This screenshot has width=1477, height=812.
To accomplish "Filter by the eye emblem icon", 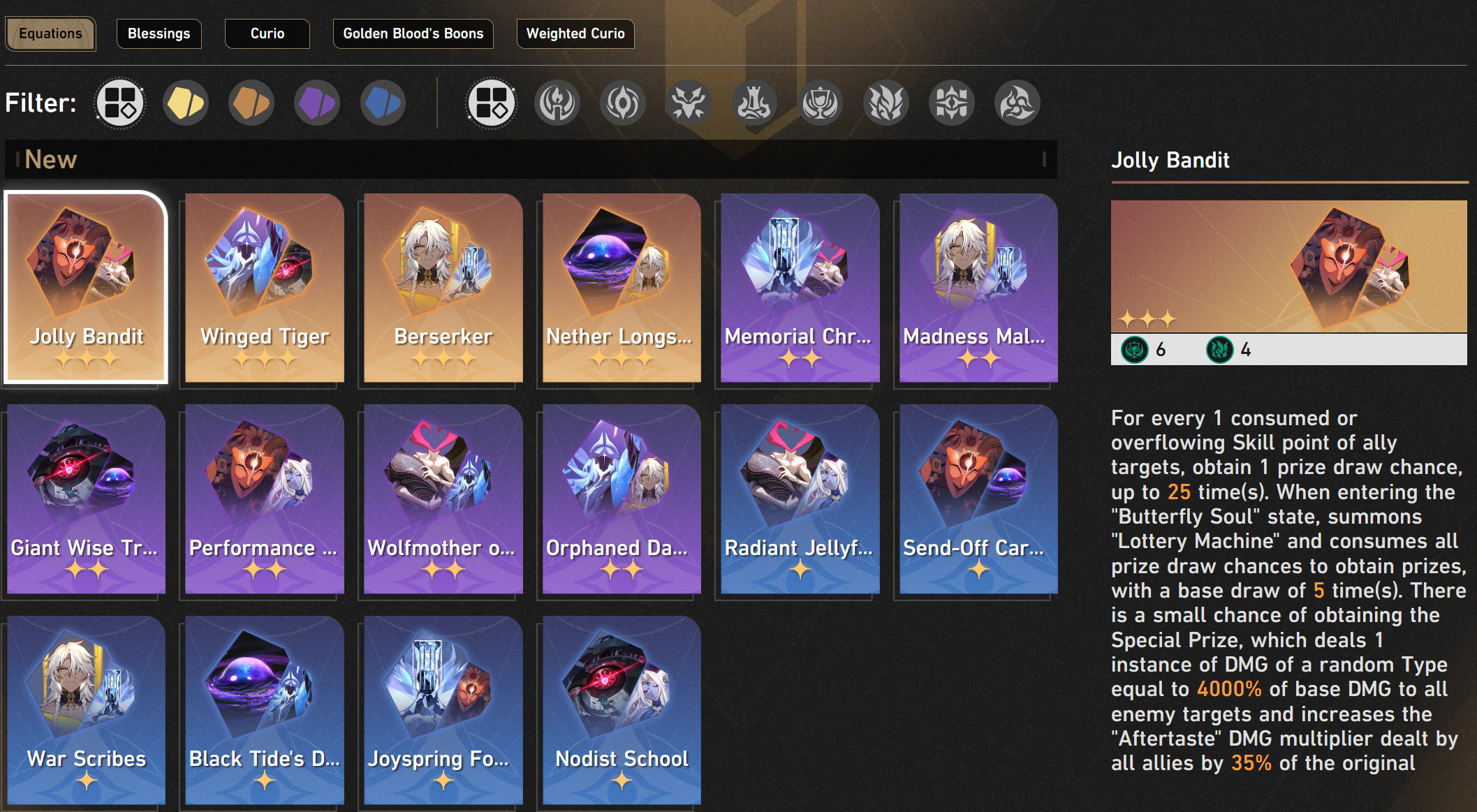I will [x=623, y=103].
